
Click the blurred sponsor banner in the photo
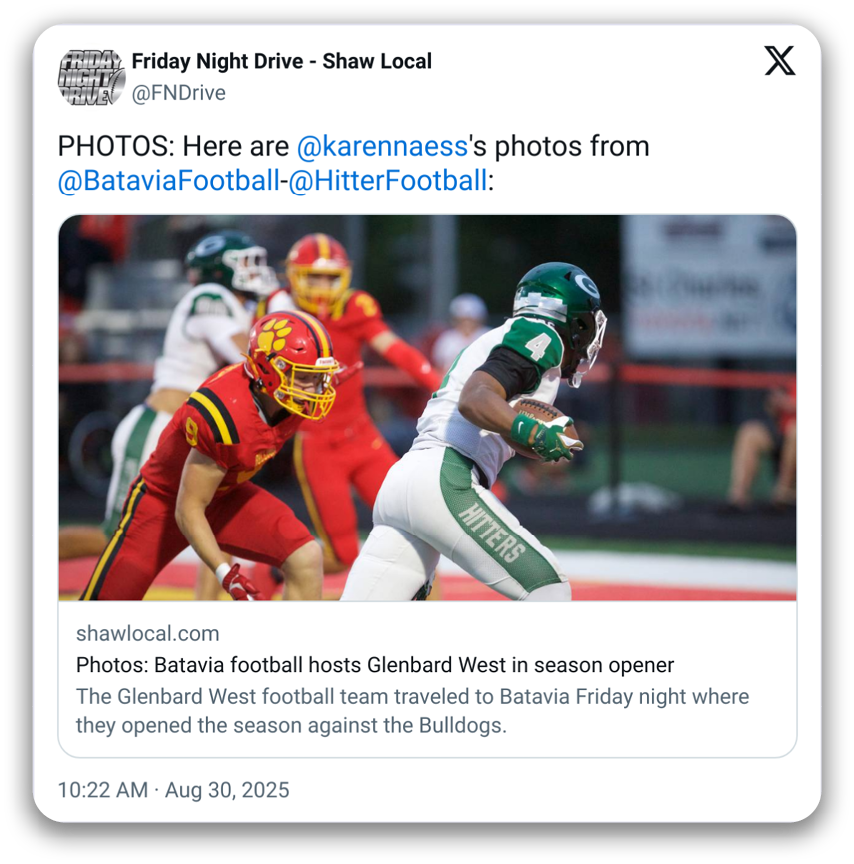(710, 287)
